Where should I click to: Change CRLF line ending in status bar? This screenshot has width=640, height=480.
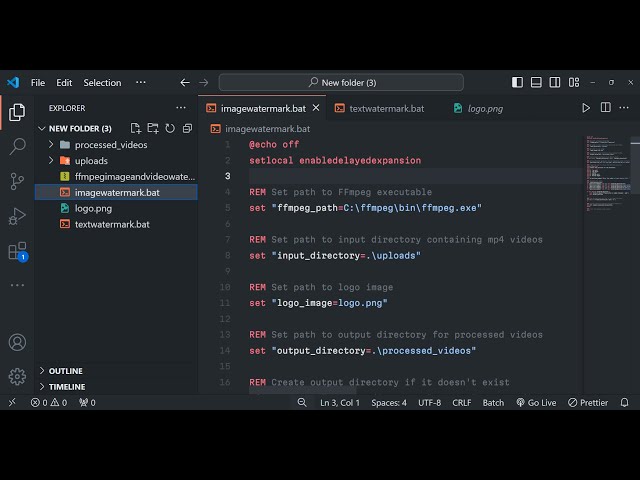click(461, 403)
